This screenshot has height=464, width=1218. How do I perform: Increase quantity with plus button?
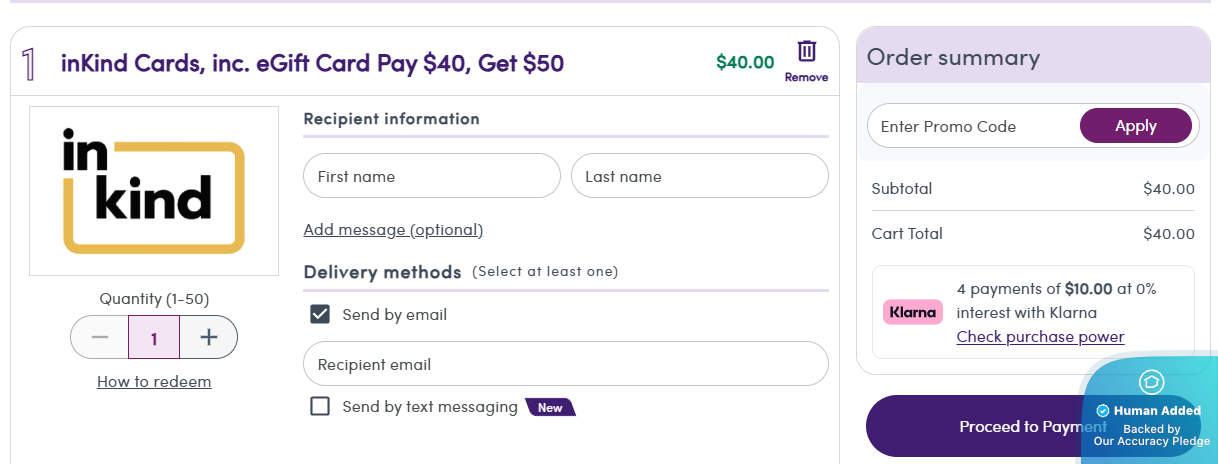click(x=208, y=337)
